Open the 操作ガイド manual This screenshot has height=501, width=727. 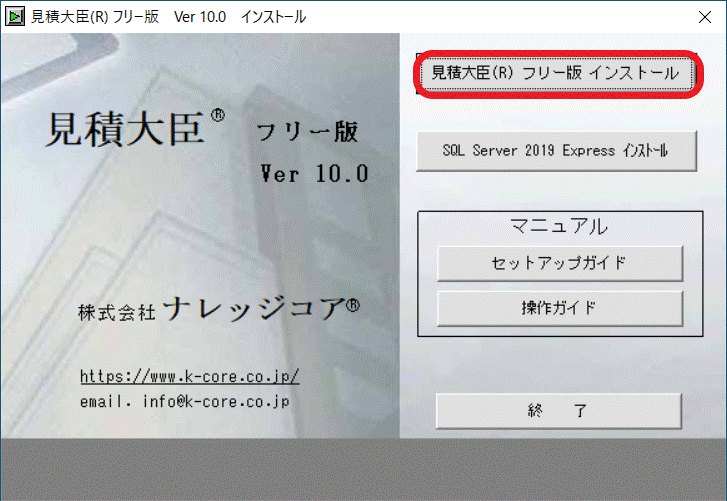click(x=559, y=308)
